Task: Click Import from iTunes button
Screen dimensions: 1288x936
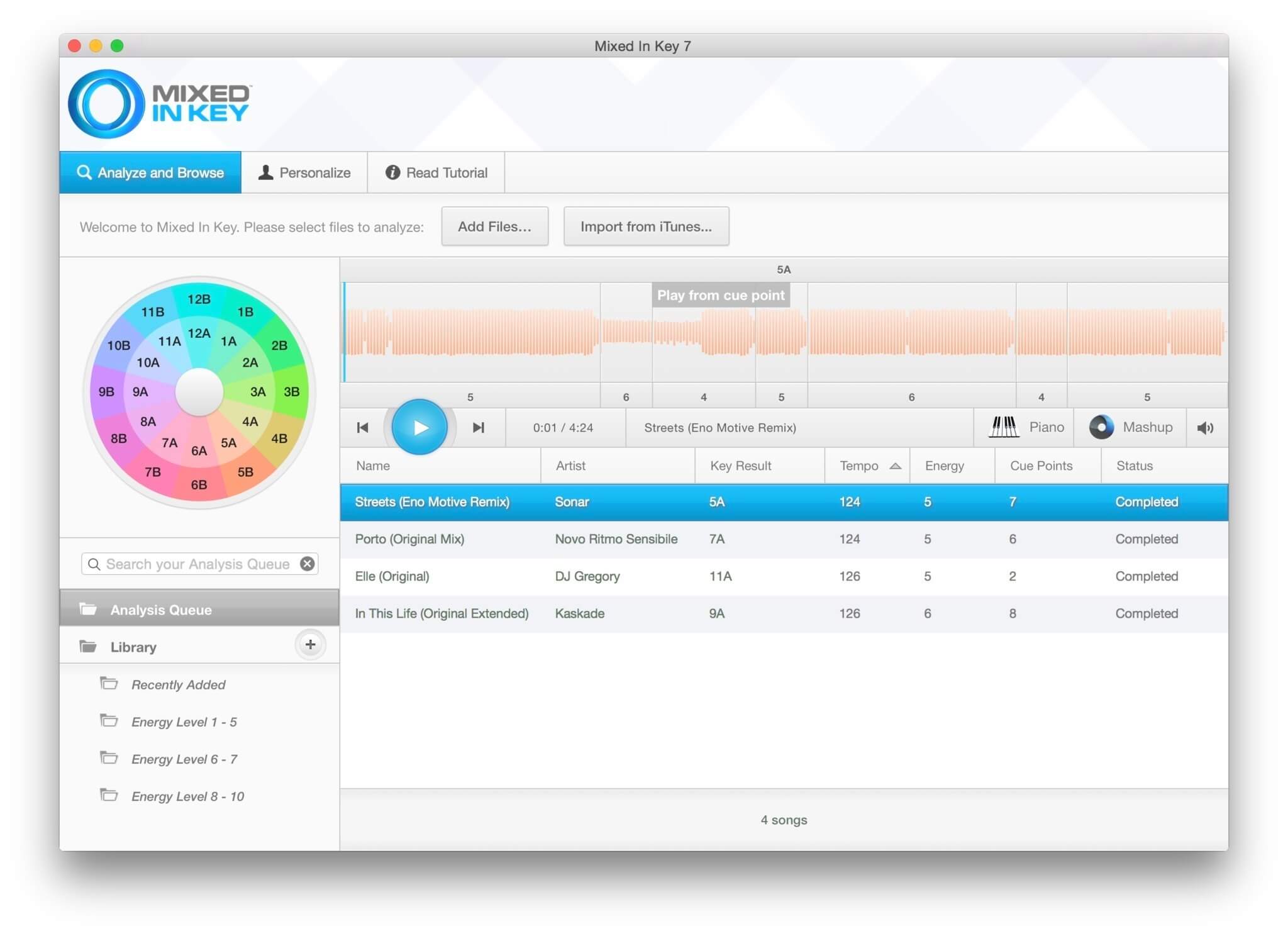Action: [x=646, y=226]
